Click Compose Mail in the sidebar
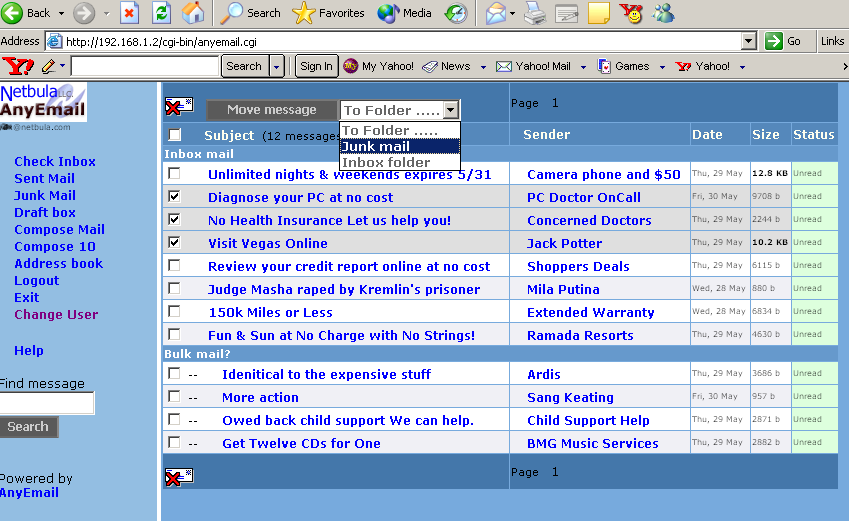 click(60, 229)
